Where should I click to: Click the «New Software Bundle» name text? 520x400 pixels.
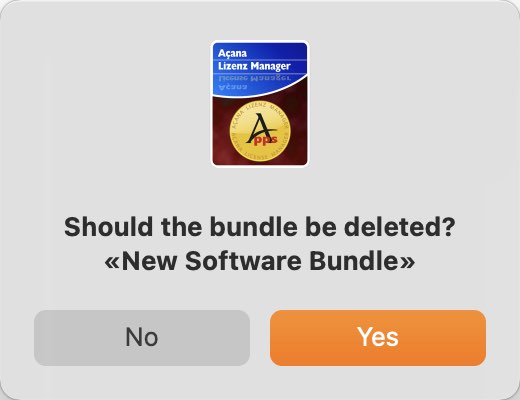pyautogui.click(x=260, y=261)
